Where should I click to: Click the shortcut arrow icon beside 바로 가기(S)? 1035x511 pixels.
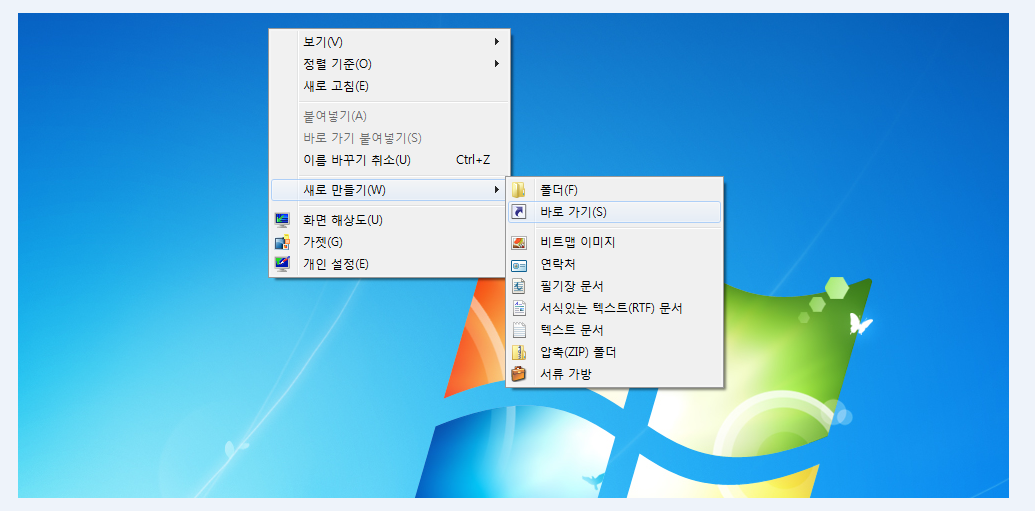[519, 212]
